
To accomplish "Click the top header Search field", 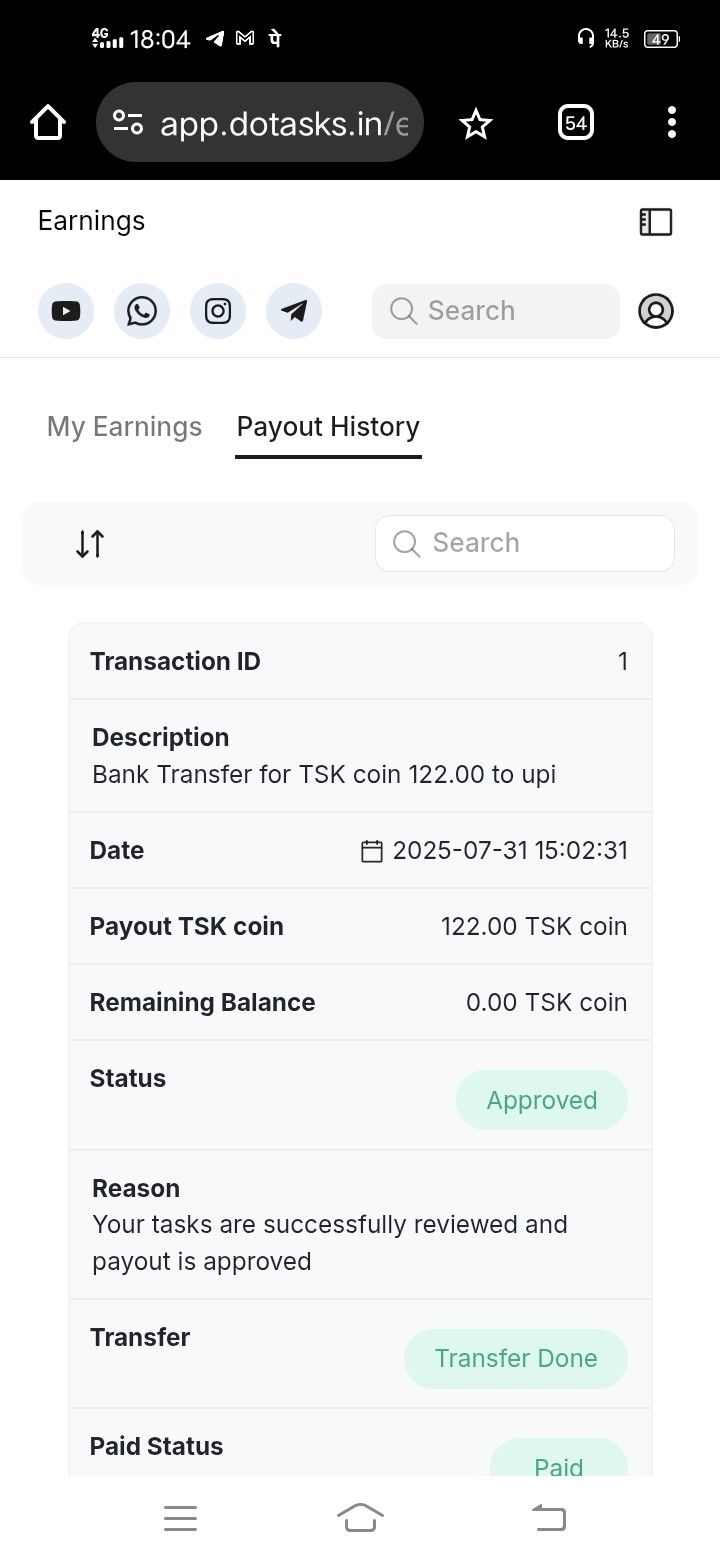I will click(x=496, y=311).
